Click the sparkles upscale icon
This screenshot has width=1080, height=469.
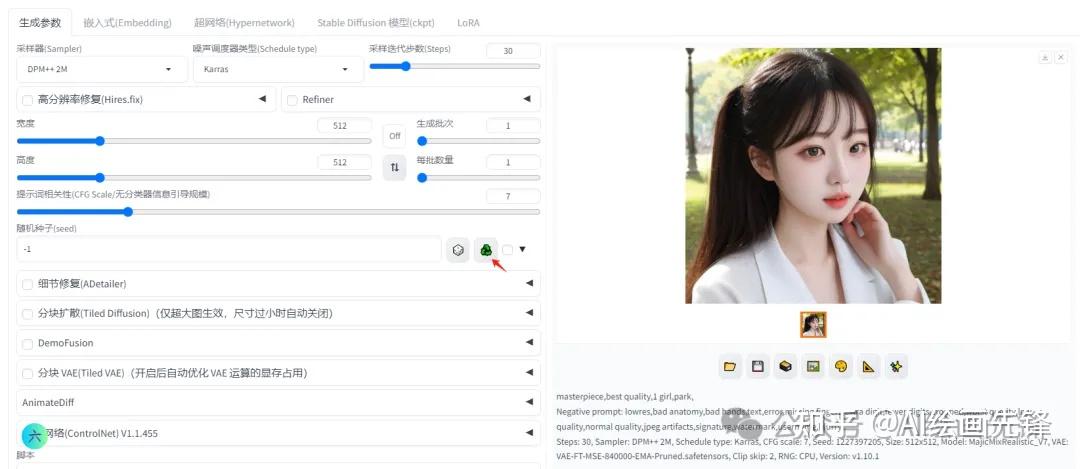[x=895, y=366]
